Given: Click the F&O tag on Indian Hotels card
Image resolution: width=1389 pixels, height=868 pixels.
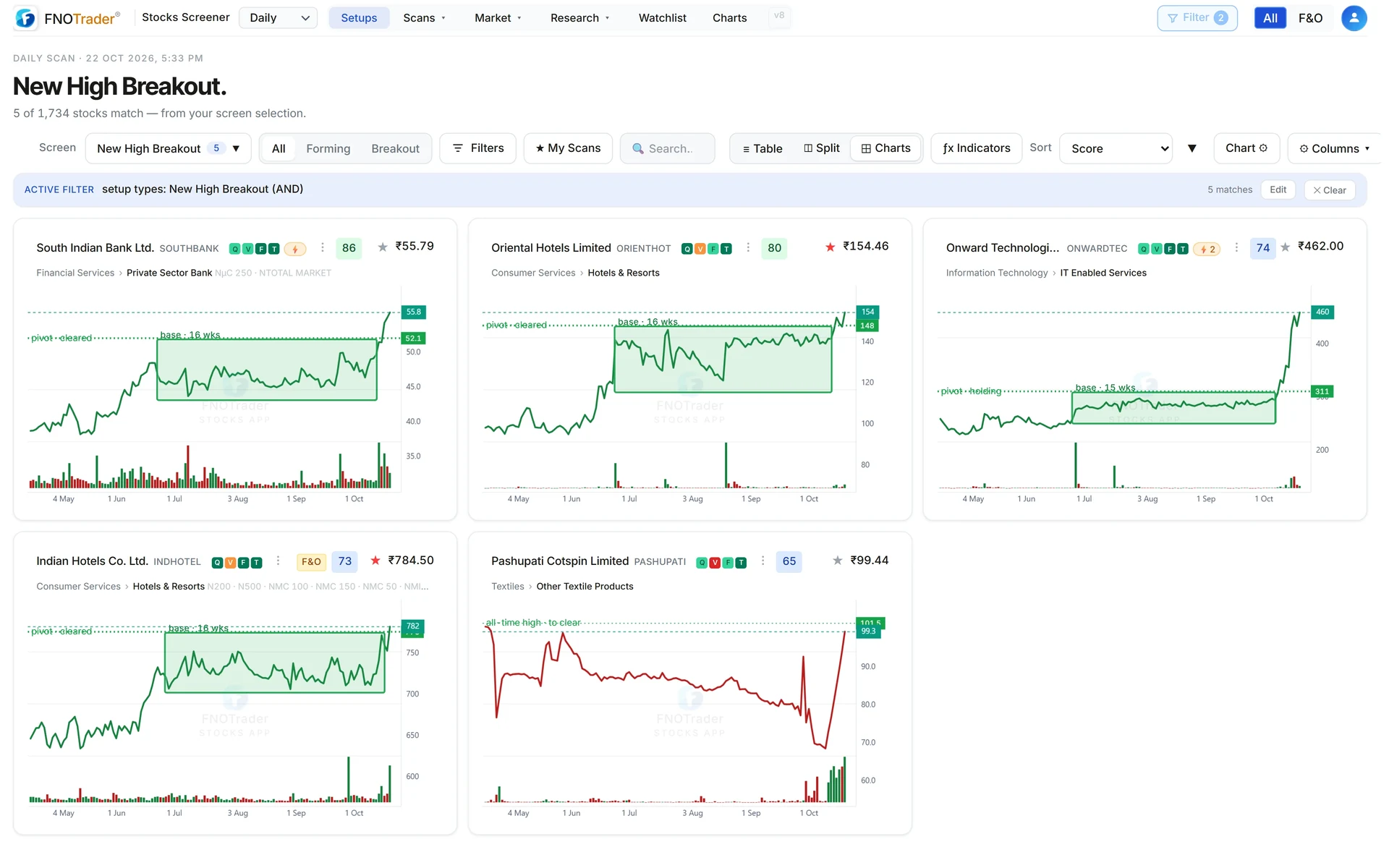Looking at the screenshot, I should pos(311,562).
